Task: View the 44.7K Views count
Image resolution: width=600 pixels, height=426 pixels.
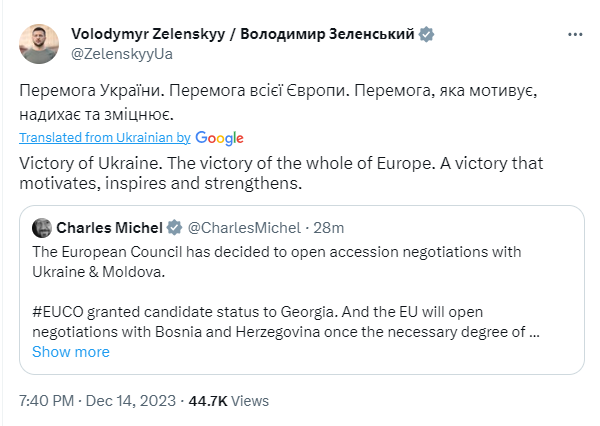Action: pos(229,401)
